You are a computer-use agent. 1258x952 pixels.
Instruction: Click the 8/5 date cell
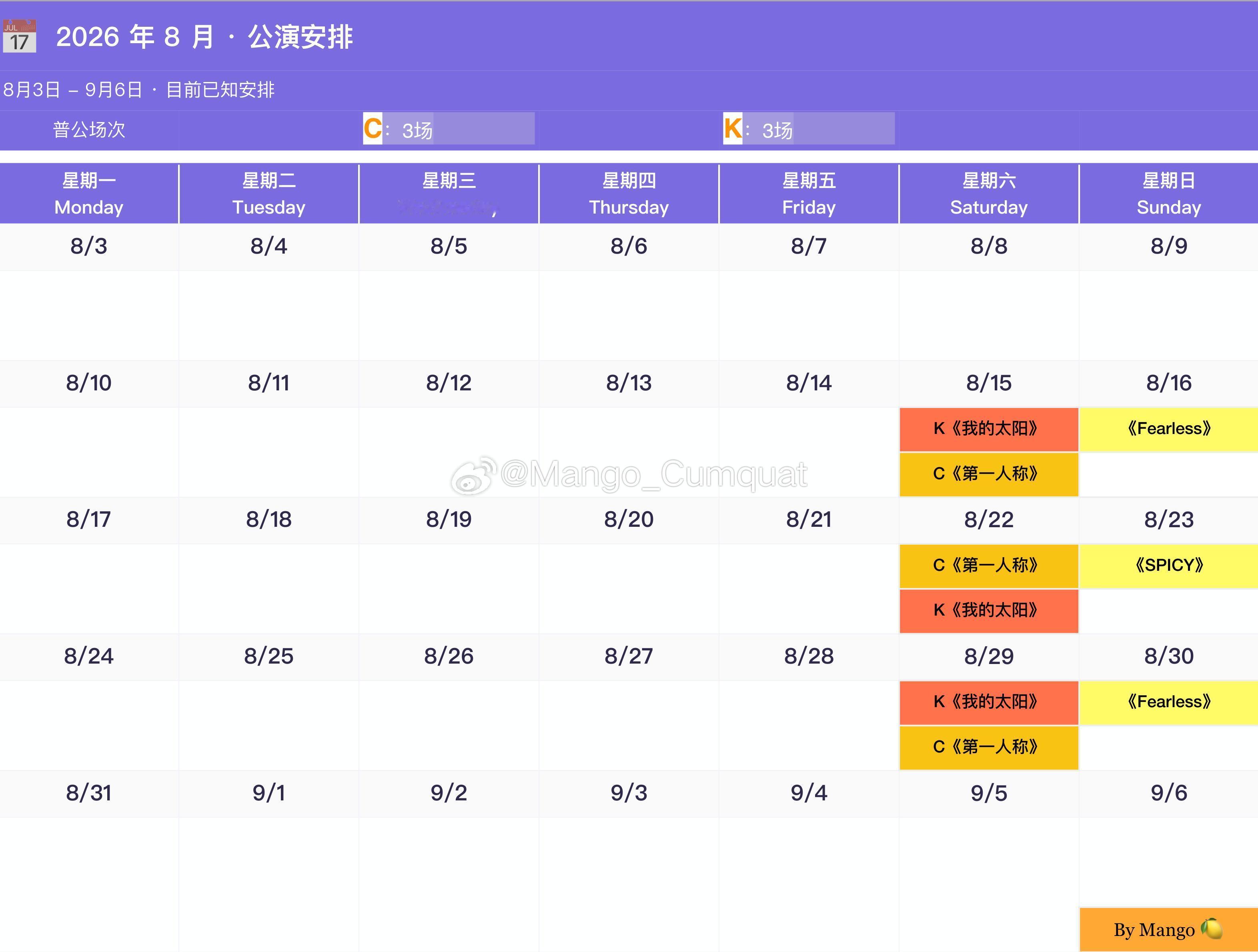point(449,247)
